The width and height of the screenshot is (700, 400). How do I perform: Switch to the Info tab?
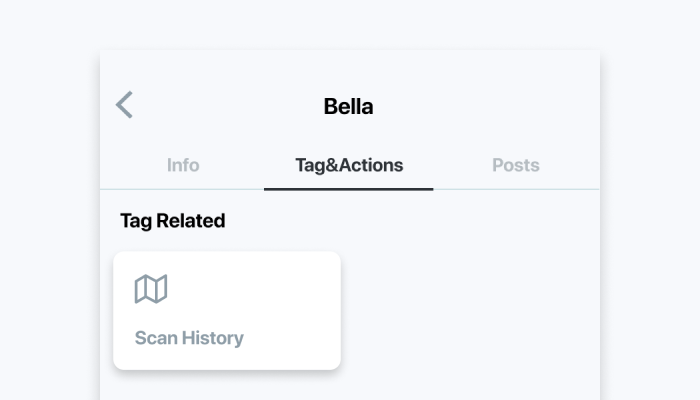click(183, 165)
